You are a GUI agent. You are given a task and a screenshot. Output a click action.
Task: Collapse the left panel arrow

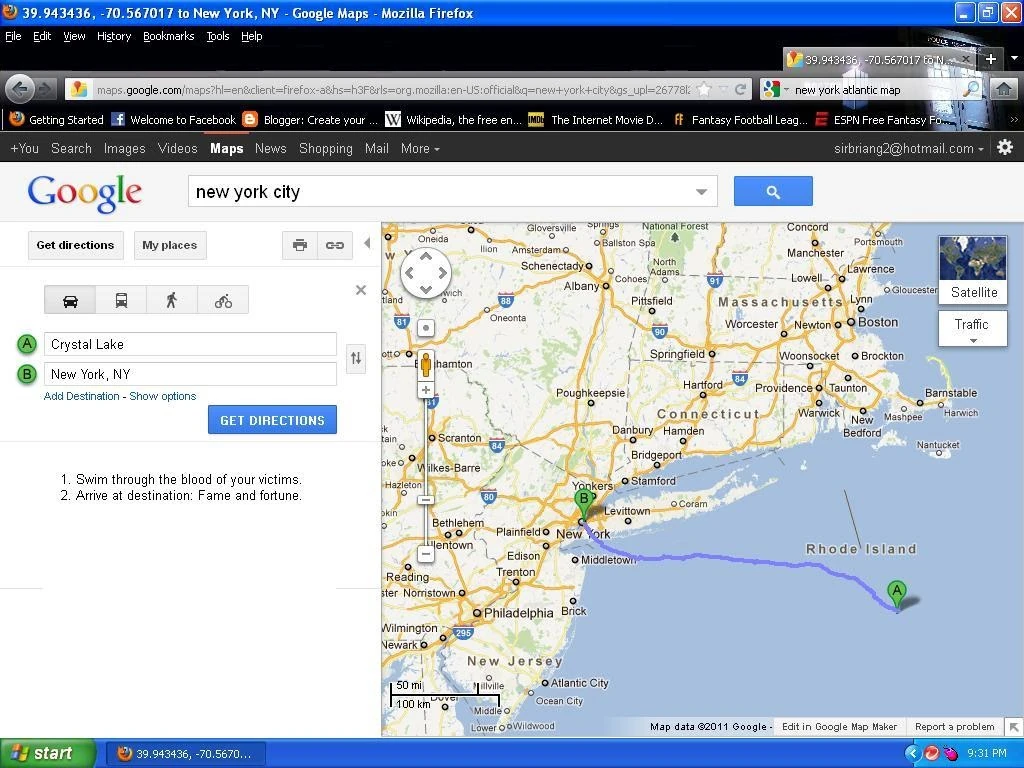click(x=367, y=243)
